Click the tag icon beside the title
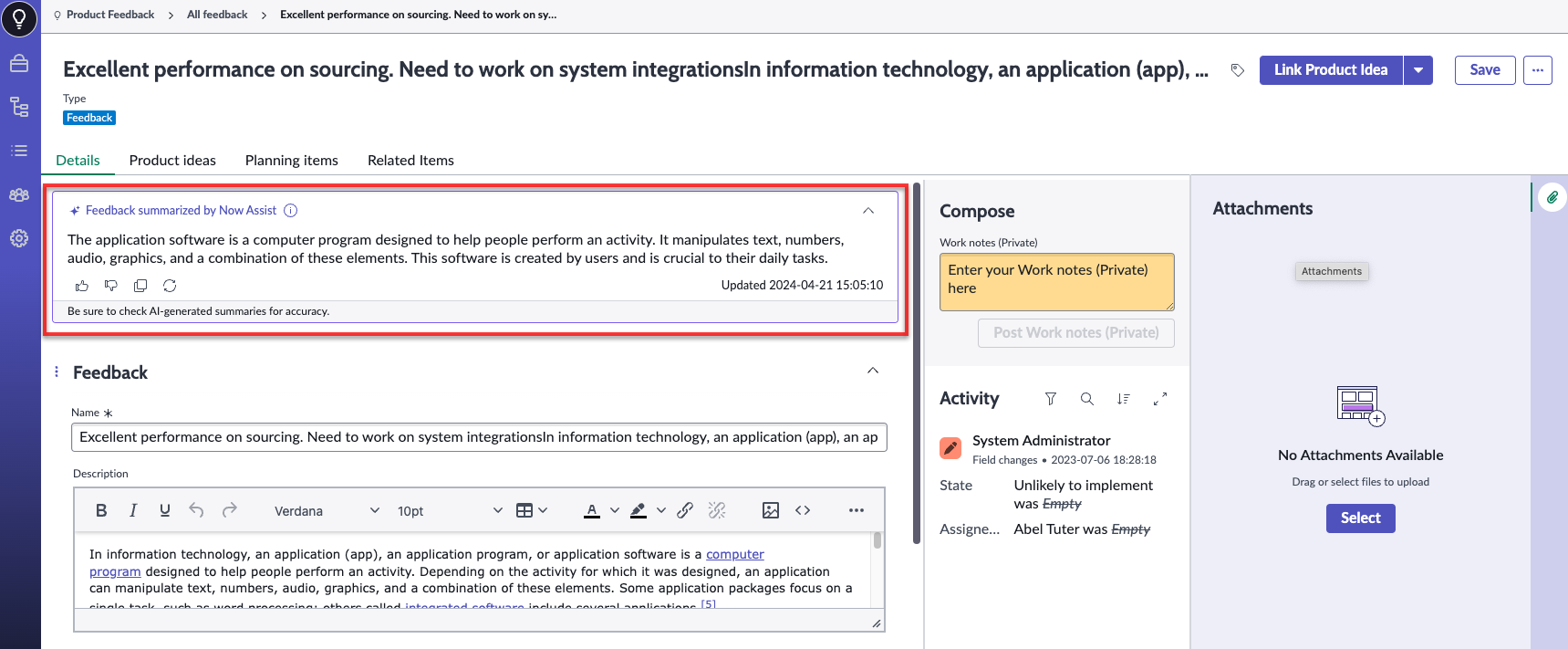The height and width of the screenshot is (649, 1568). coord(1238,70)
